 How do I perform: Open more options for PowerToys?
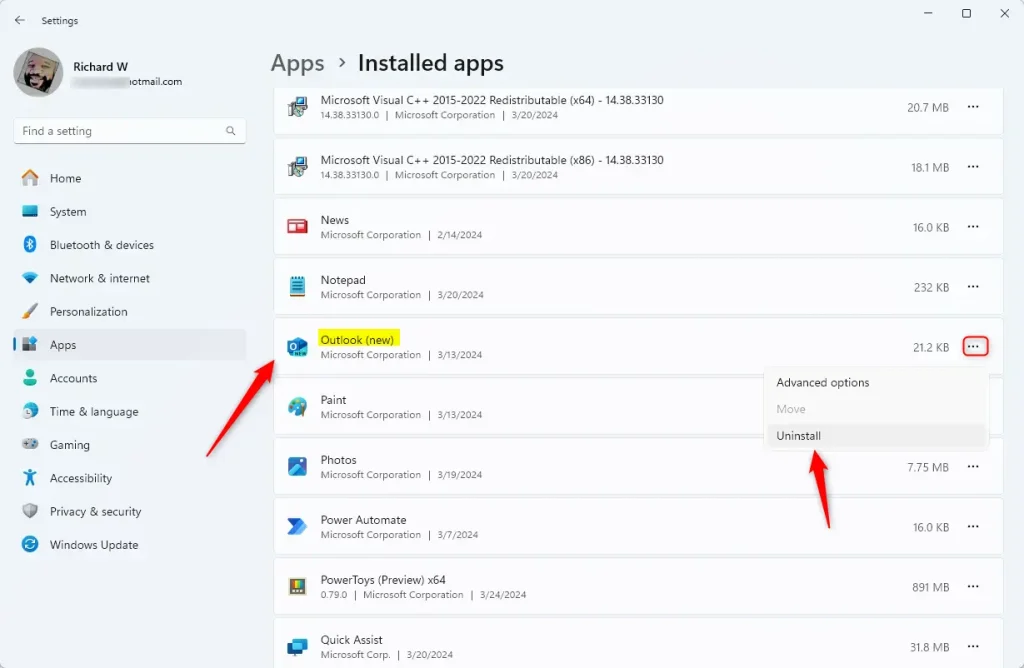(x=973, y=586)
